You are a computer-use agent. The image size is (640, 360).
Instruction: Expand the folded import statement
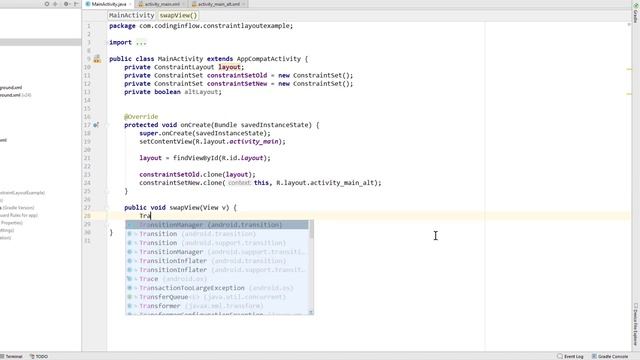(141, 42)
